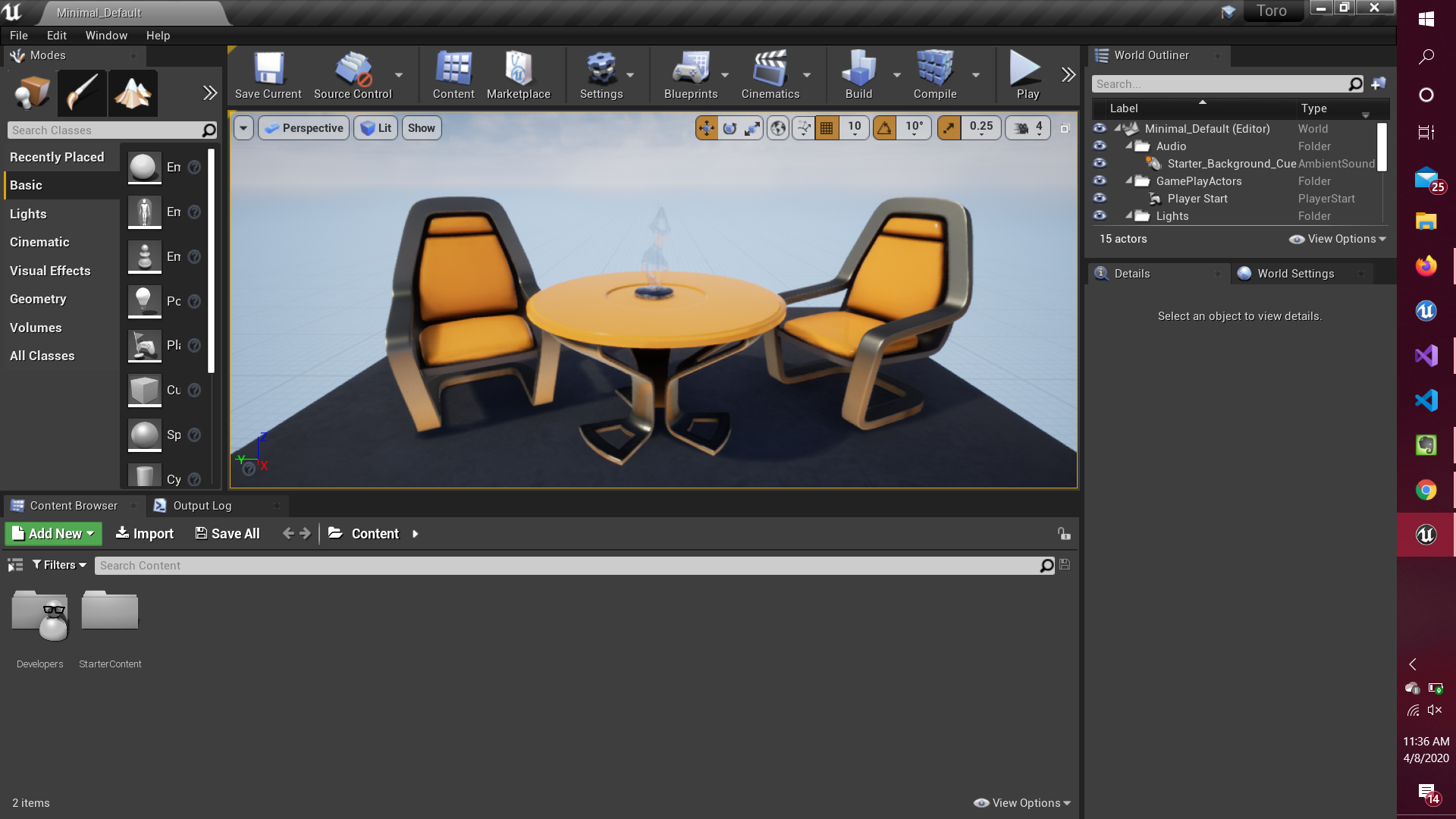This screenshot has width=1456, height=819.
Task: Select the Paint mode brush icon
Action: pyautogui.click(x=82, y=93)
